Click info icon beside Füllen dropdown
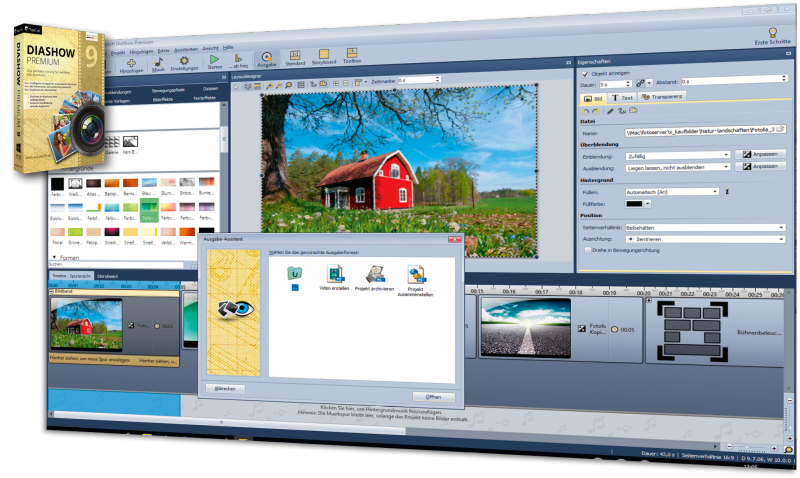Screen dimensions: 800x478 [x=727, y=192]
